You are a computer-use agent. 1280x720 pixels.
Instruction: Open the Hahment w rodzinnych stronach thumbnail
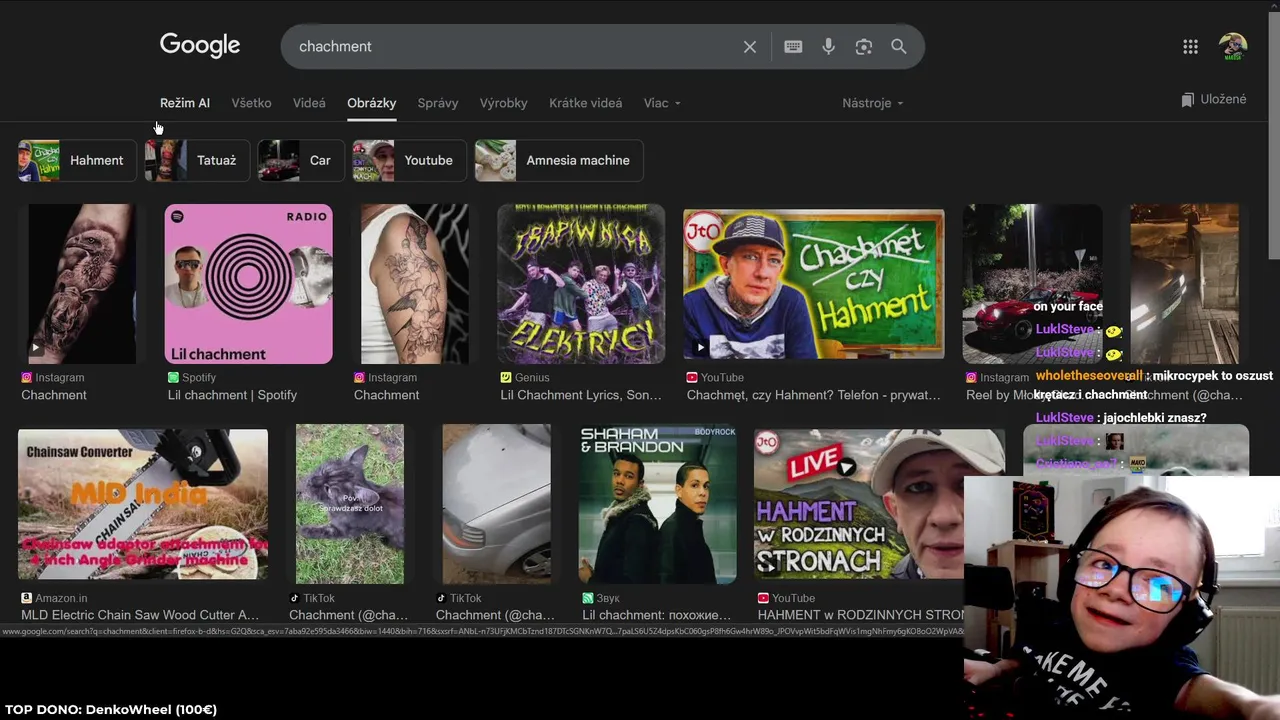879,504
